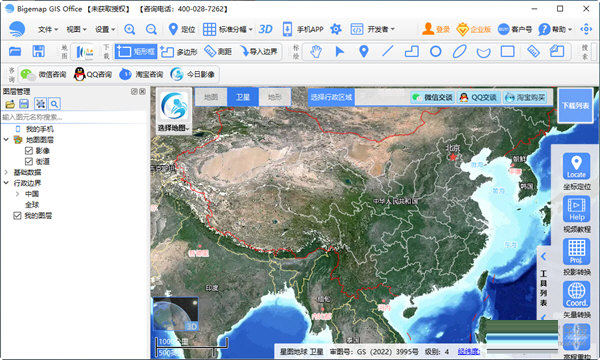Select the pan hand tool
600x360 pixels.
pyautogui.click(x=316, y=51)
